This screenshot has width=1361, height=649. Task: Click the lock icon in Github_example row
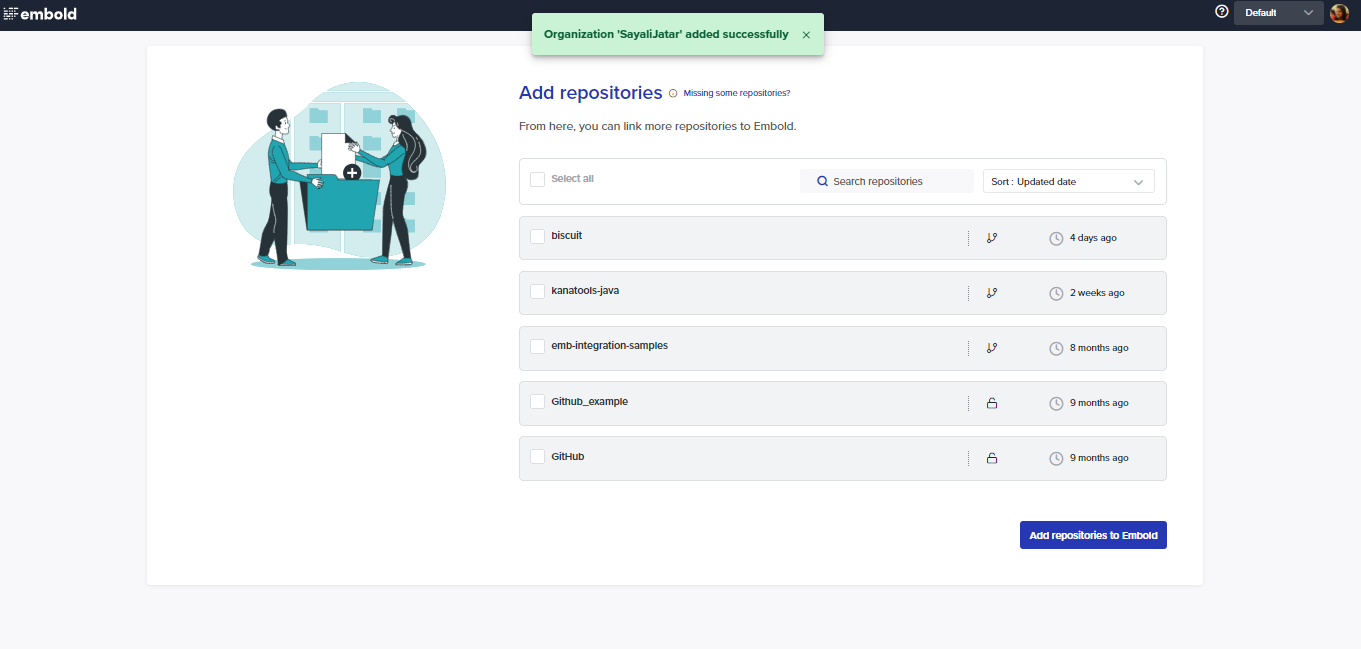[x=992, y=403]
